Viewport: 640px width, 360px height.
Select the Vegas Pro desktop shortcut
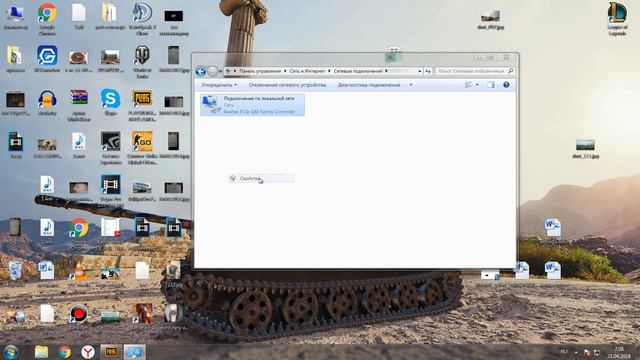coord(110,190)
